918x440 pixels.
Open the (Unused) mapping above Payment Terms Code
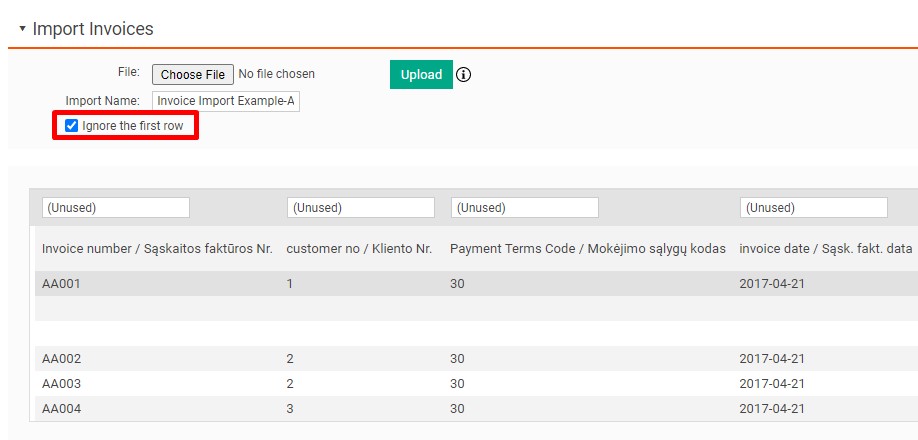524,208
